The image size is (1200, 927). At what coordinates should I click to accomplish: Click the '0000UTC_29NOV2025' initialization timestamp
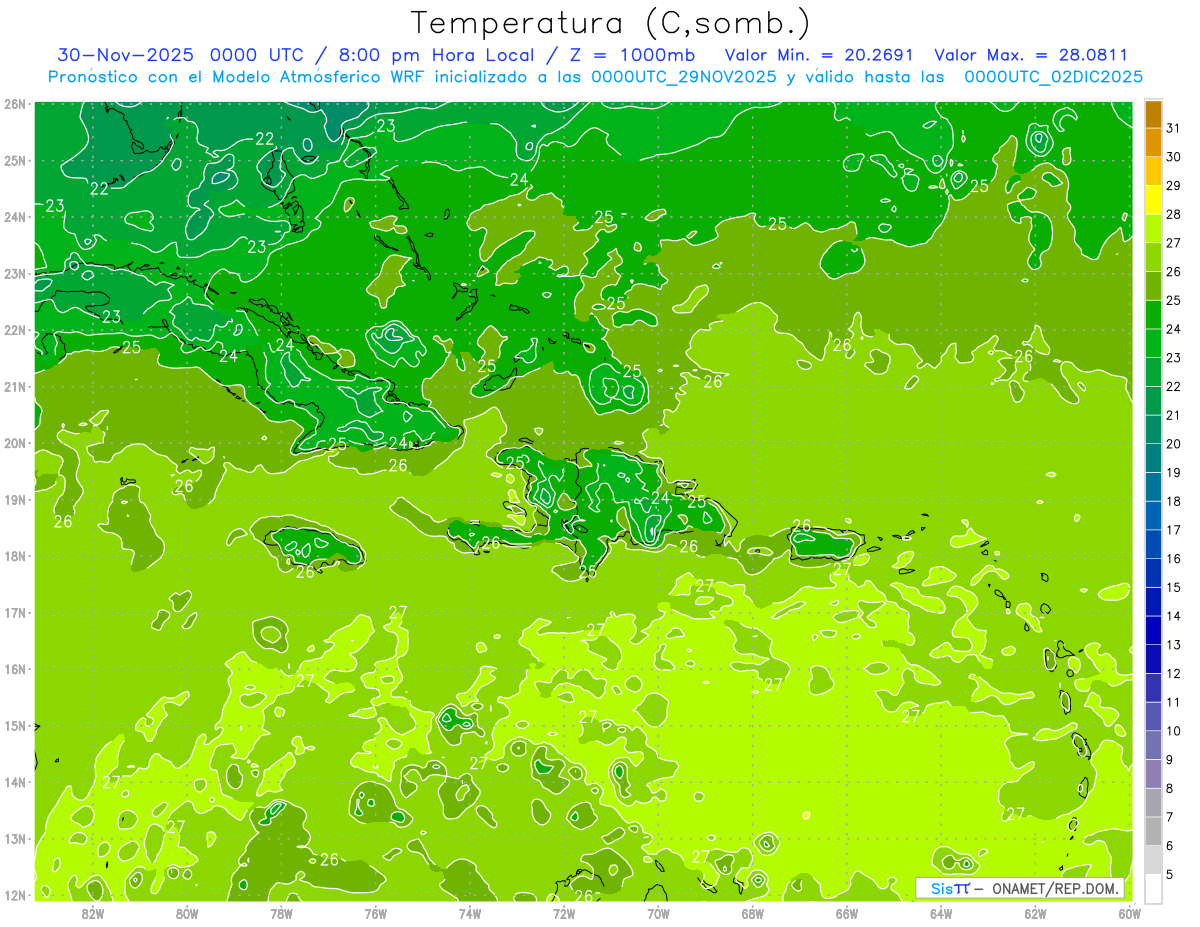[x=684, y=77]
